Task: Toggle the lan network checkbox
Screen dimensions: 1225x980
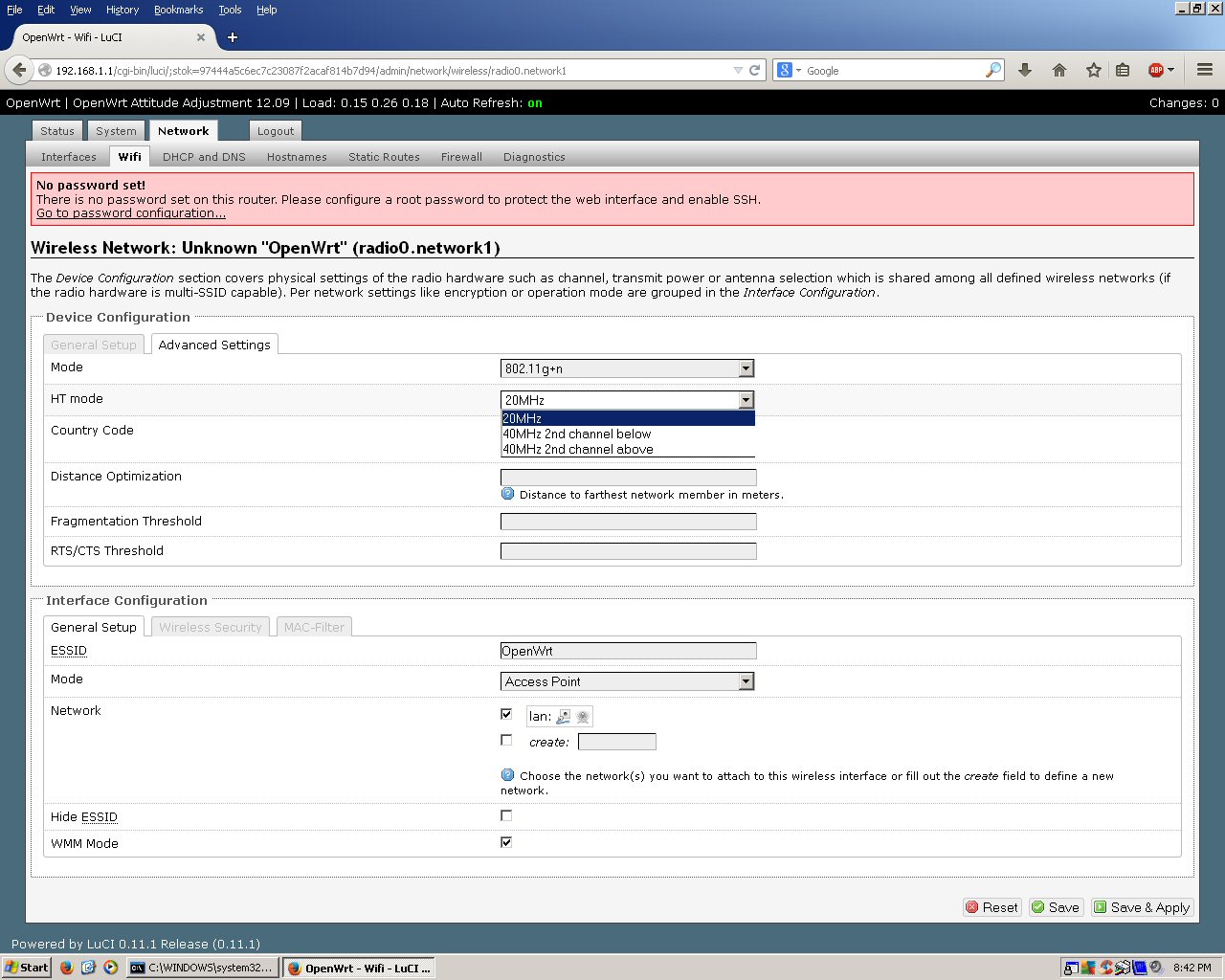Action: pyautogui.click(x=506, y=714)
